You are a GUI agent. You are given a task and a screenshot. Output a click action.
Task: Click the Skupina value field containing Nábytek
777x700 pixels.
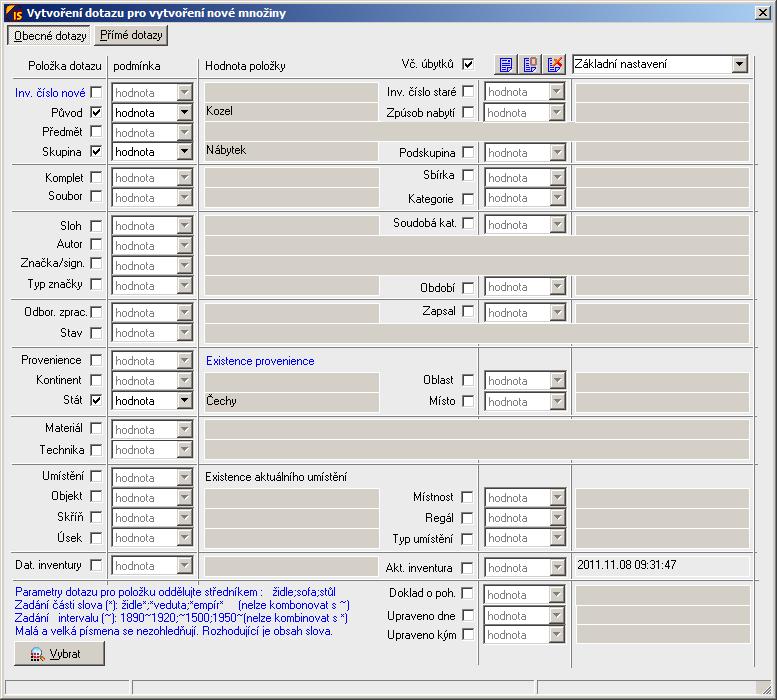click(291, 151)
